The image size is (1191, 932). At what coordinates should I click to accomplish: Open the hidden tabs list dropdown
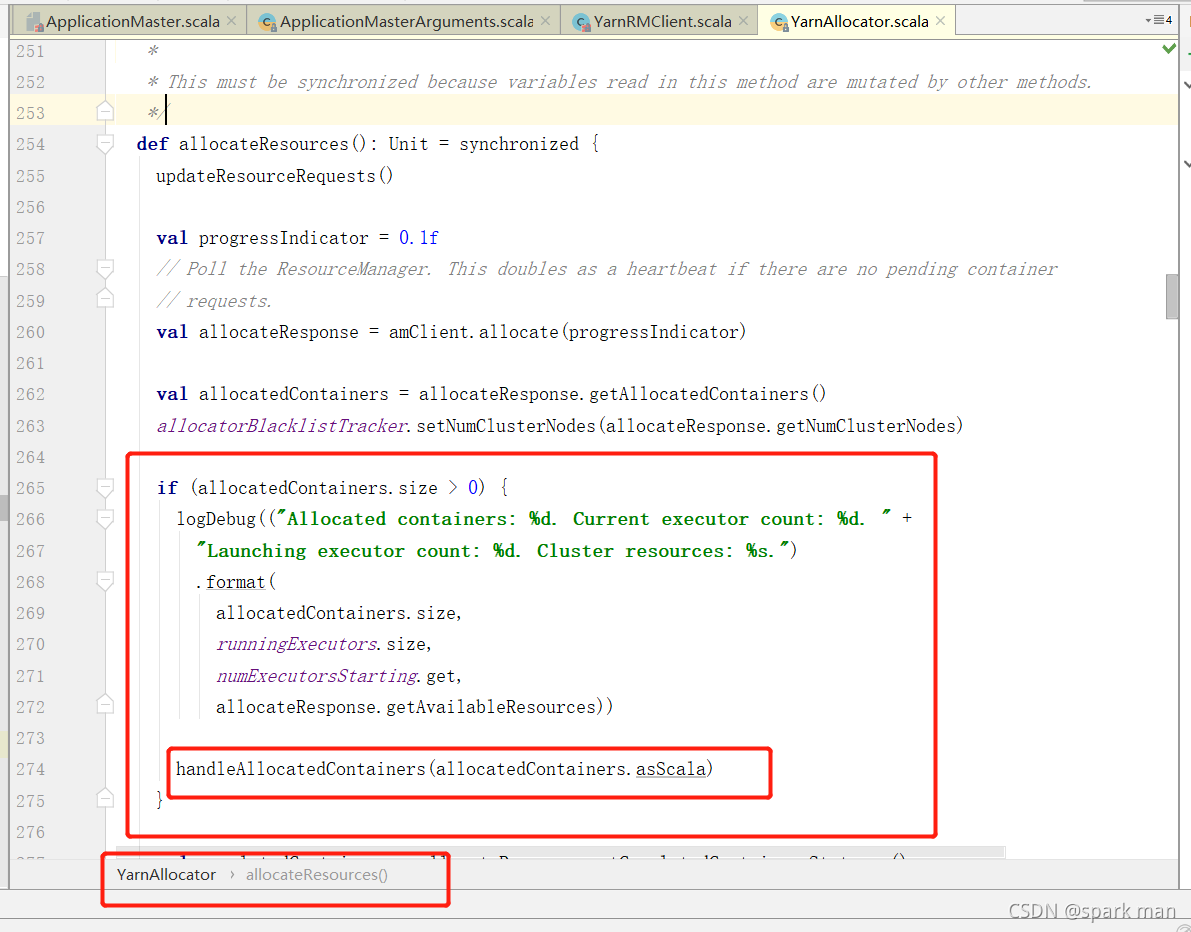[1159, 20]
